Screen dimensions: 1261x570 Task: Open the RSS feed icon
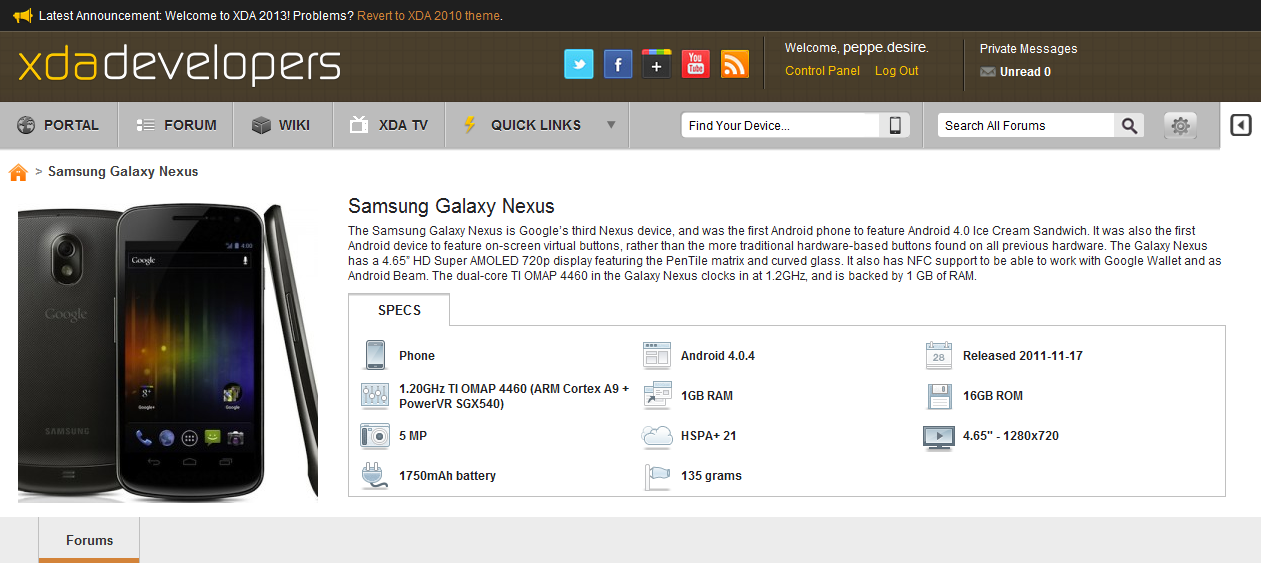[735, 64]
